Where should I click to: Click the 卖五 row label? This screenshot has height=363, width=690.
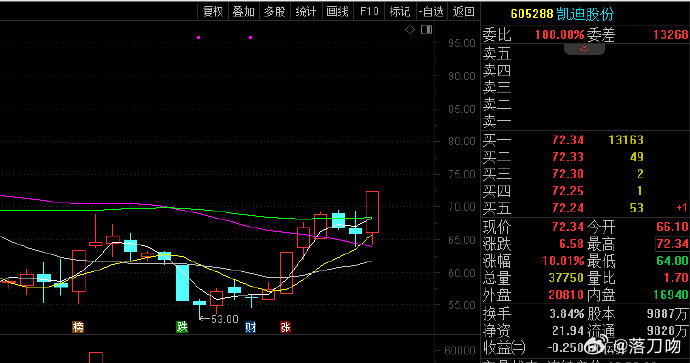[497, 53]
